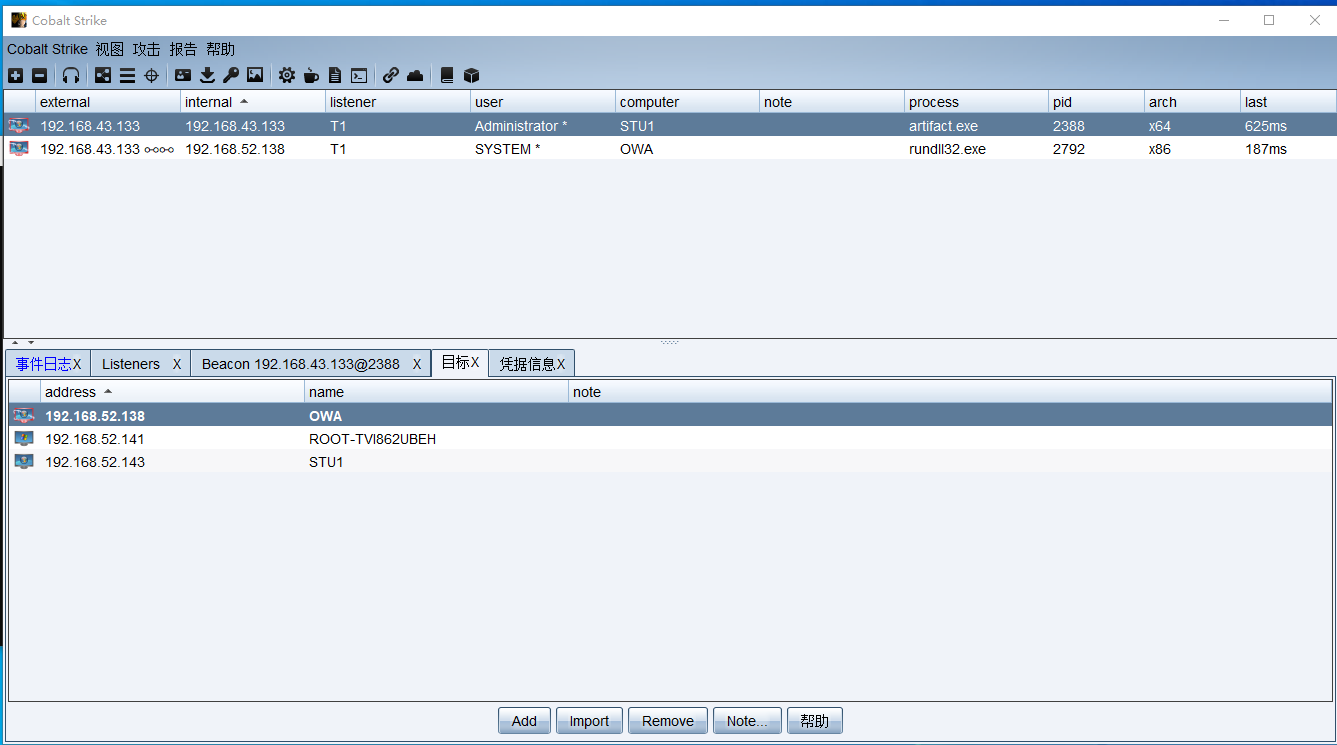Switch to the Listeners tab
Image resolution: width=1337 pixels, height=745 pixels.
(131, 364)
